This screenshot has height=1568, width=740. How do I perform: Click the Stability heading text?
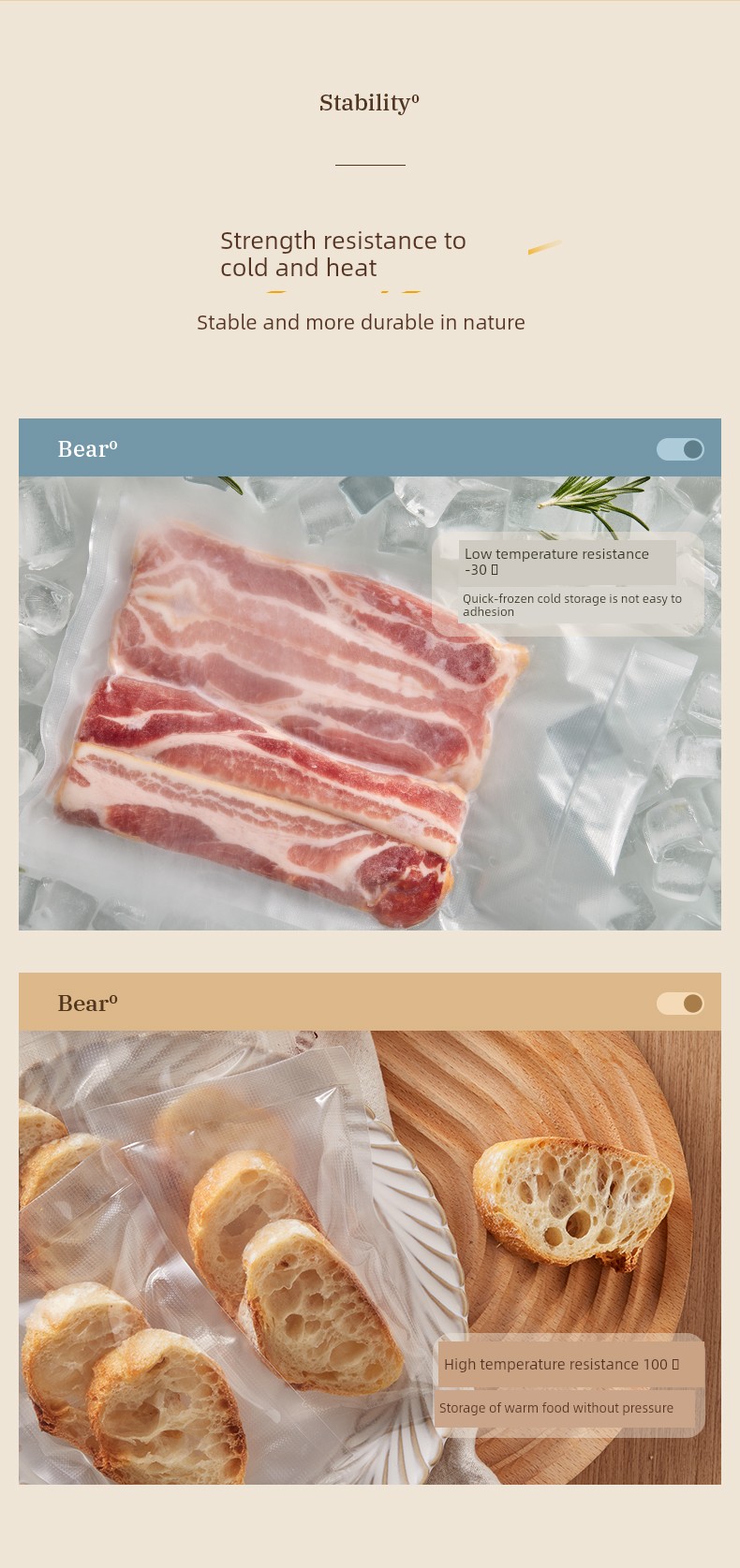point(369,103)
